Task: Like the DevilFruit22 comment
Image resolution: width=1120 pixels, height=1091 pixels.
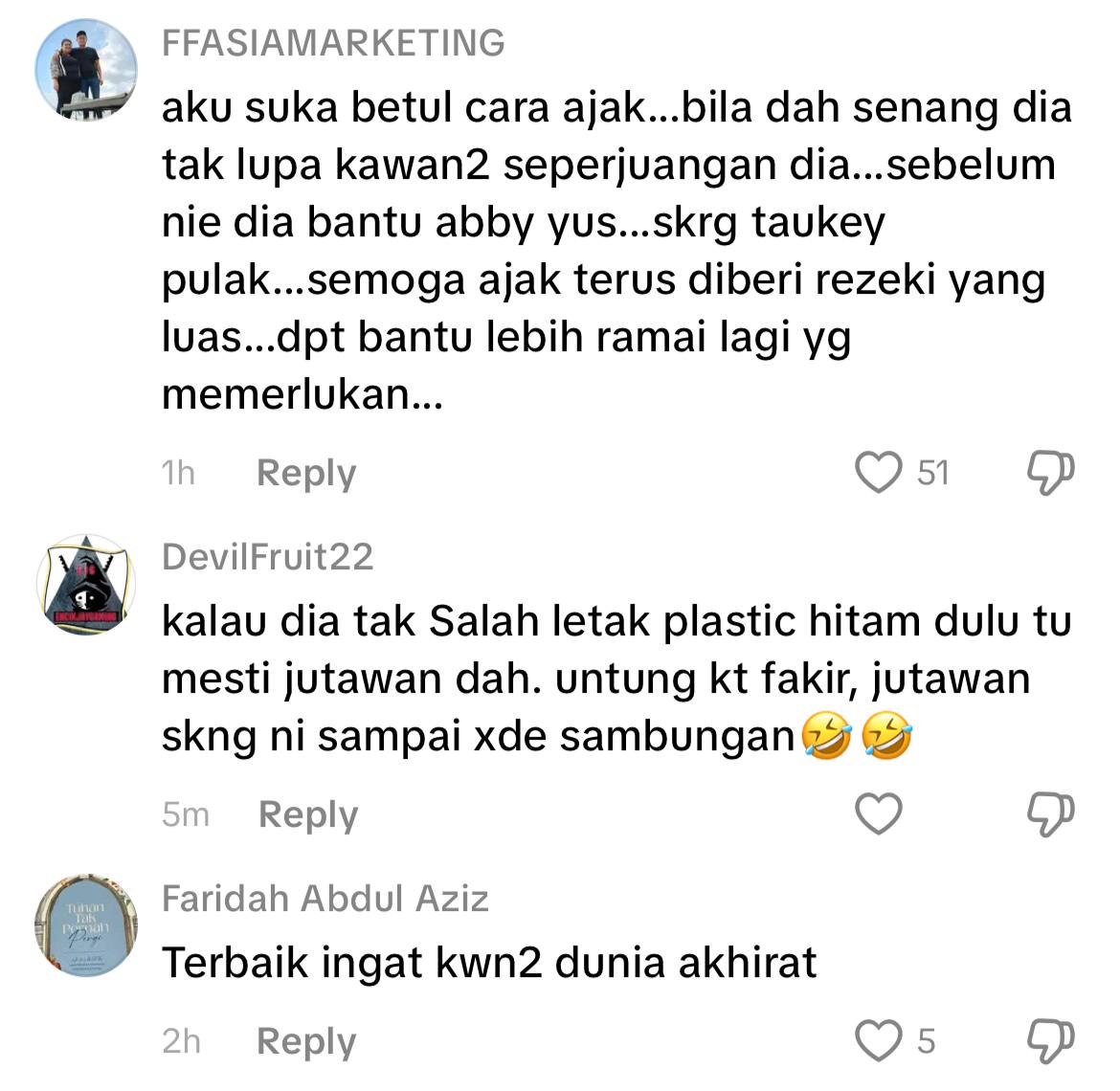Action: 879,814
